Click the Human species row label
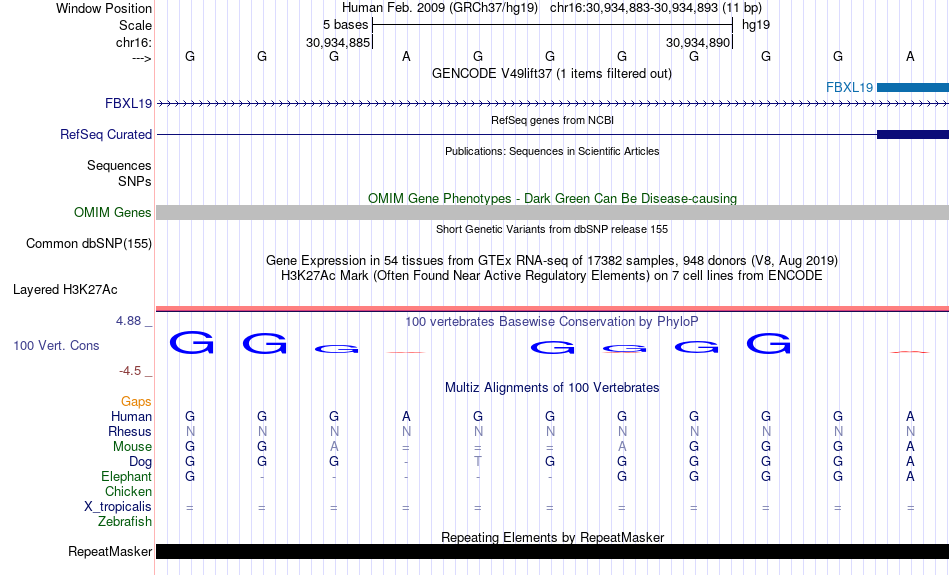The image size is (950, 575). pyautogui.click(x=131, y=416)
